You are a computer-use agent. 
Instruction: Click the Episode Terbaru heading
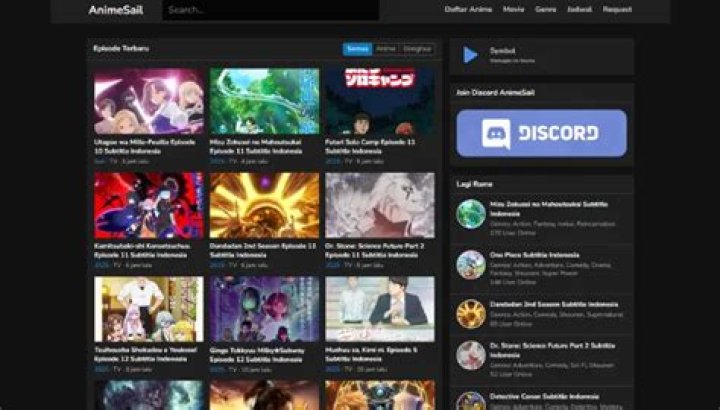click(121, 48)
